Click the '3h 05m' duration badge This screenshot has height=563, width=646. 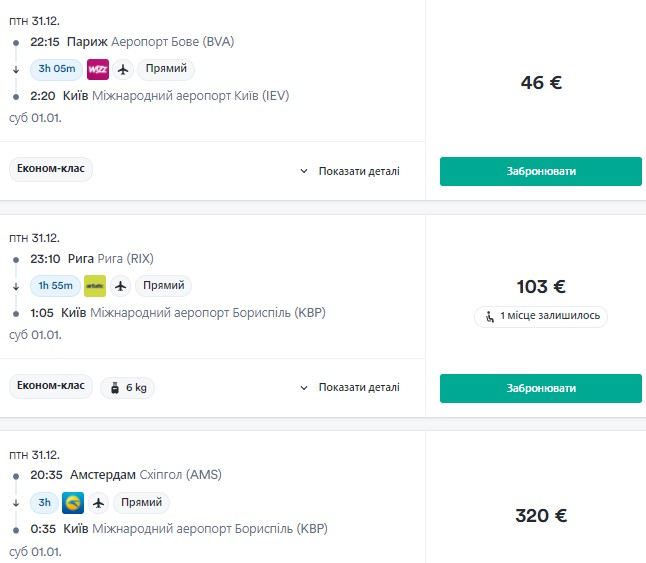[x=56, y=69]
